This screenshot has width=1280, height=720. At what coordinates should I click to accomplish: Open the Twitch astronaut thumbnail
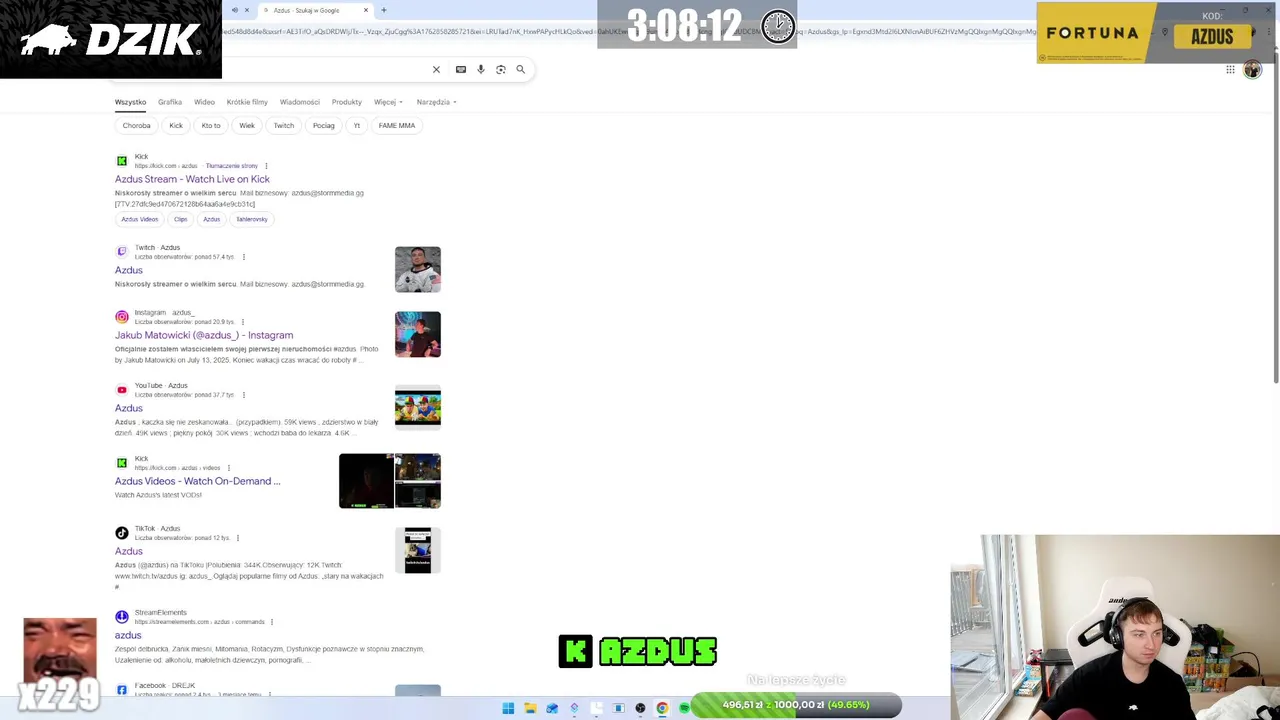point(418,269)
